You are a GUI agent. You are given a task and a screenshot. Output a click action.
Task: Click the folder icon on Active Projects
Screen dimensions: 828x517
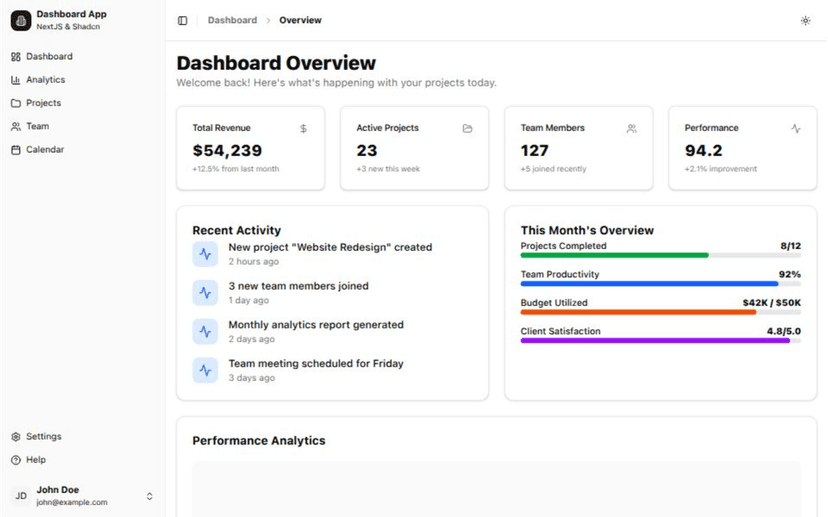click(467, 129)
